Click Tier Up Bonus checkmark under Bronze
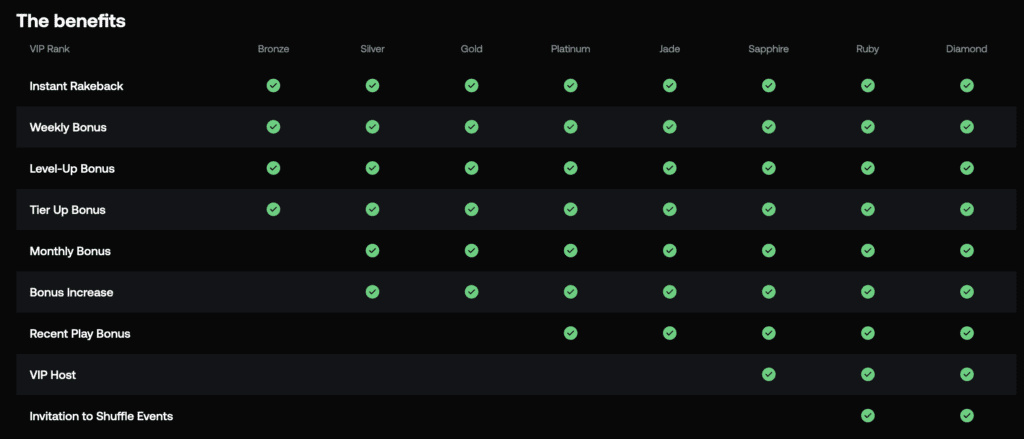1024x439 pixels. [x=274, y=209]
